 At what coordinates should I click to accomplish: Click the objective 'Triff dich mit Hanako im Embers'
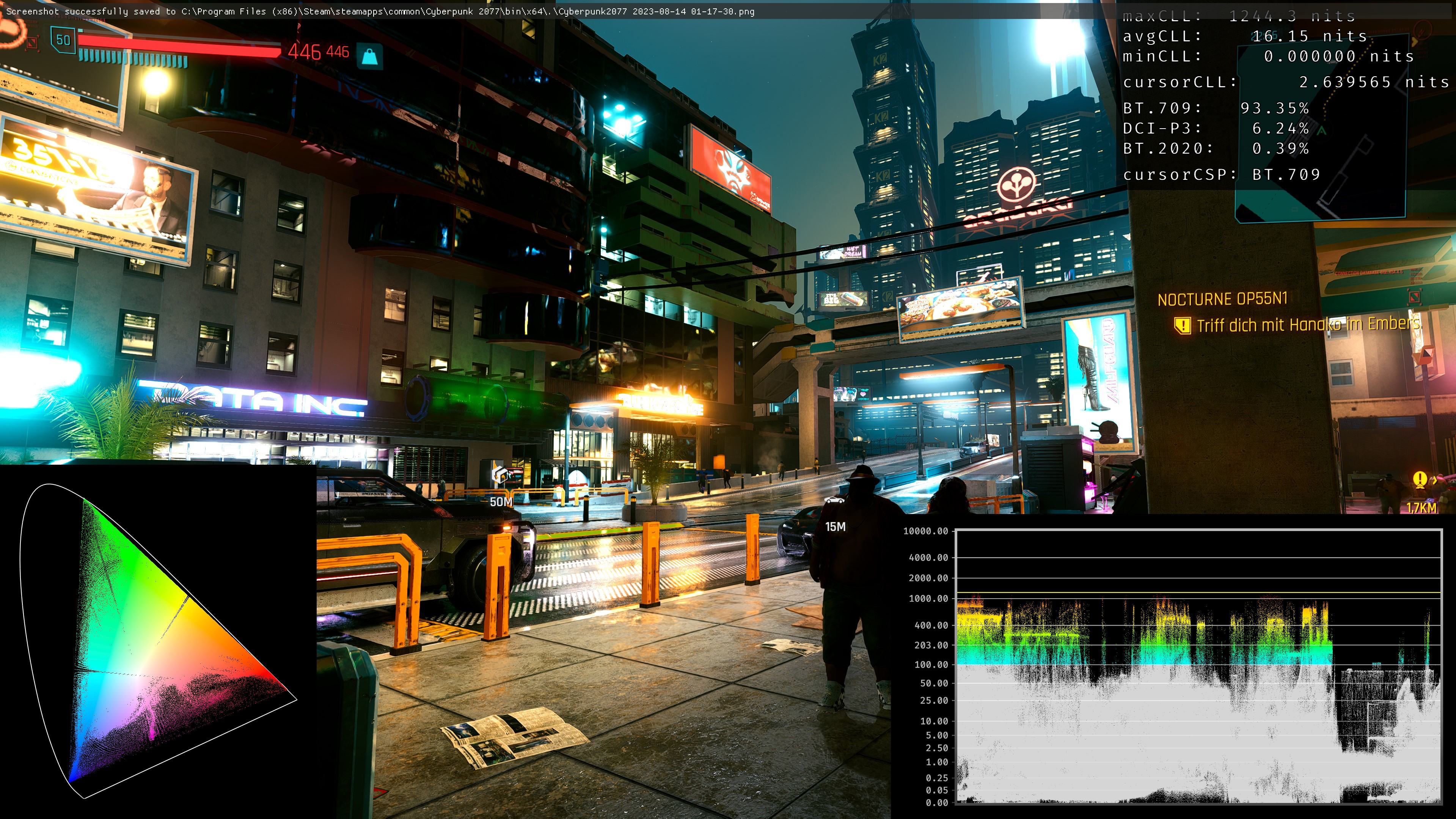click(x=1308, y=324)
